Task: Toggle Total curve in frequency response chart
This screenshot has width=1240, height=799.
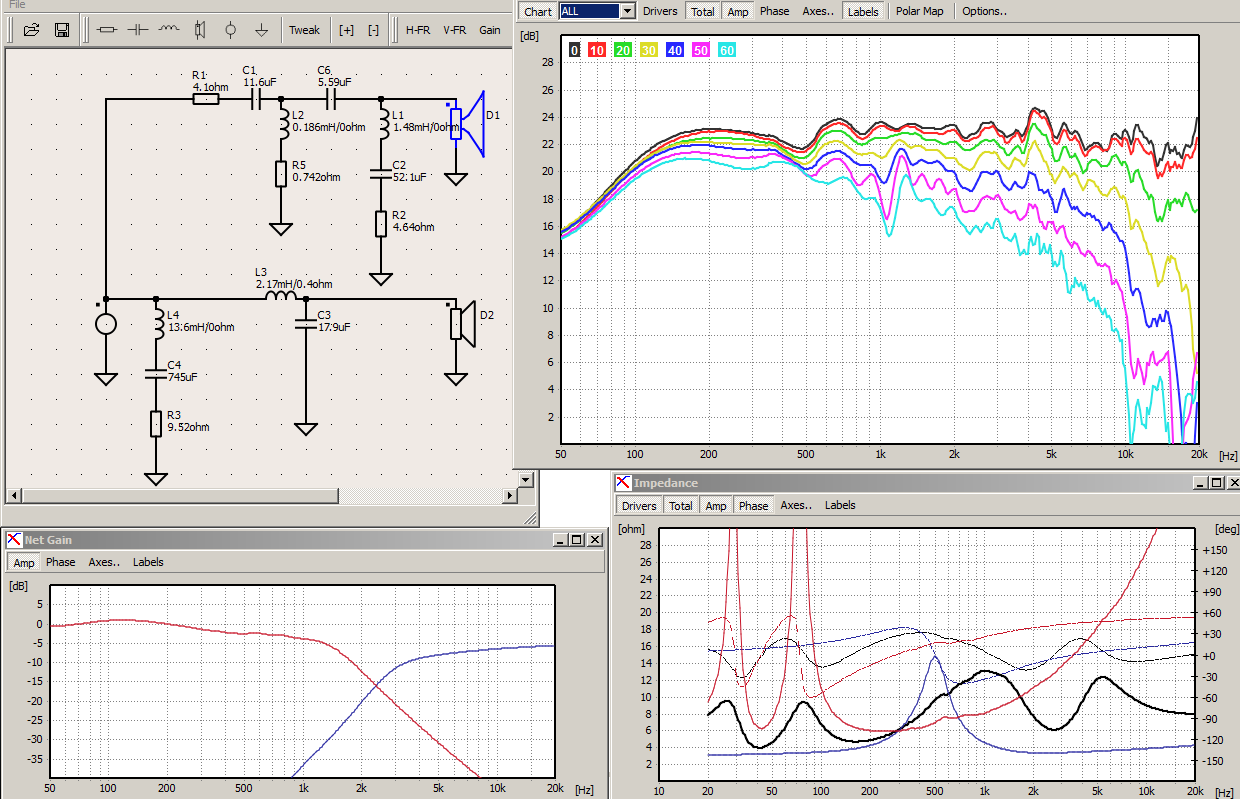Action: [703, 12]
